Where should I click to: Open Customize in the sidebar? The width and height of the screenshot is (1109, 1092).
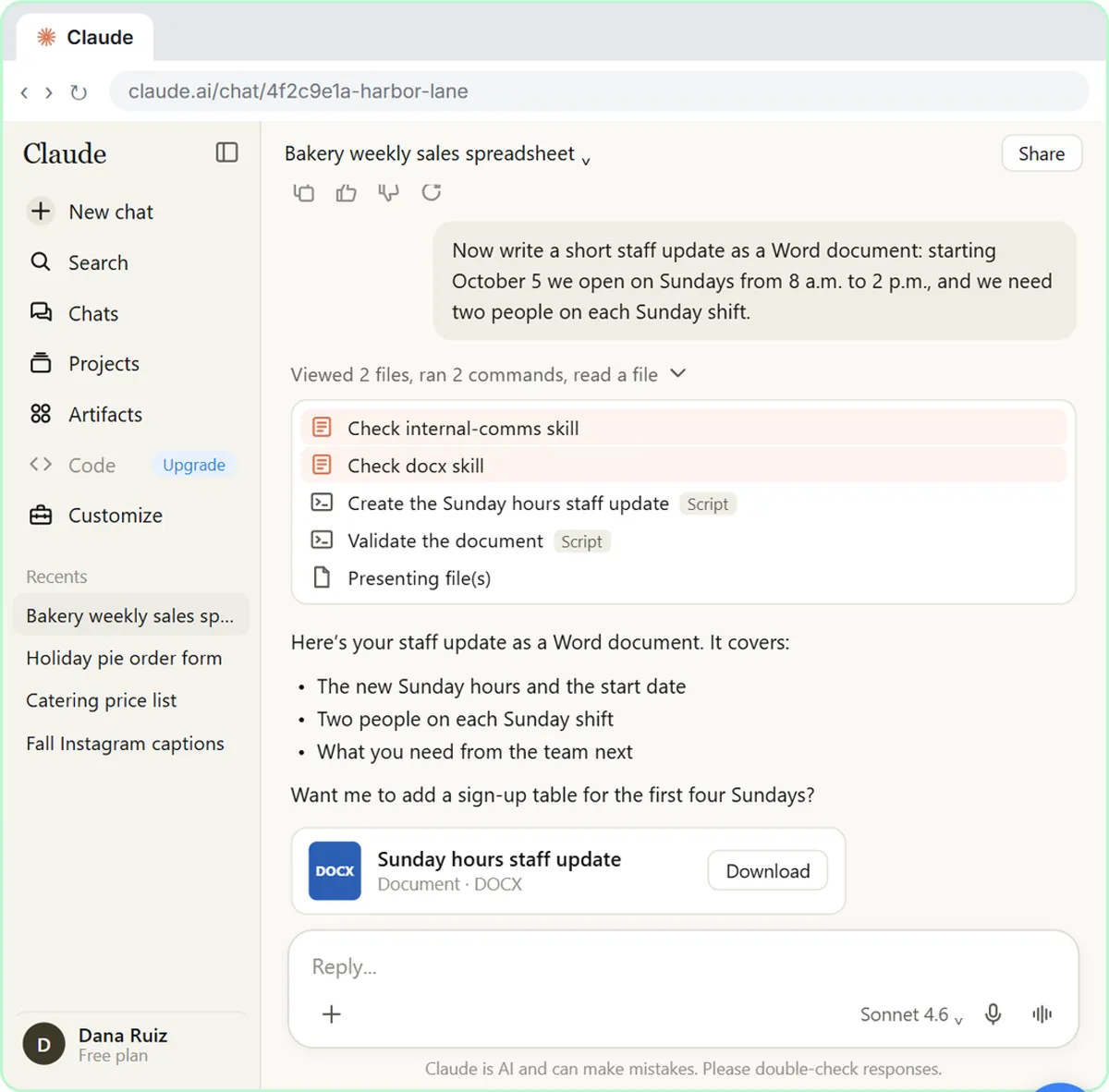pos(96,516)
